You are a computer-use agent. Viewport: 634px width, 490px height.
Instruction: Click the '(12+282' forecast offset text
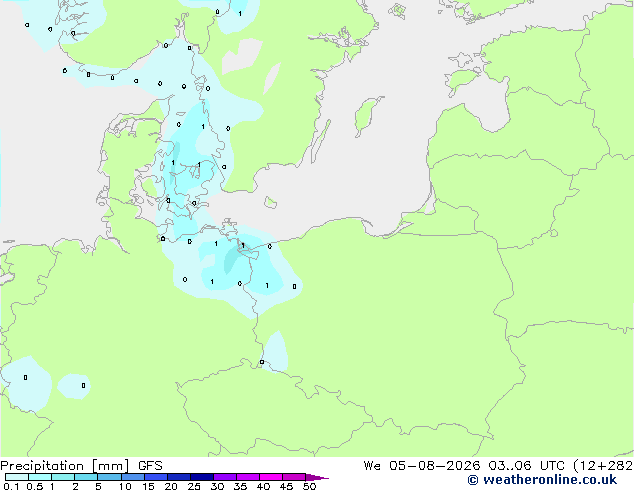602,466
